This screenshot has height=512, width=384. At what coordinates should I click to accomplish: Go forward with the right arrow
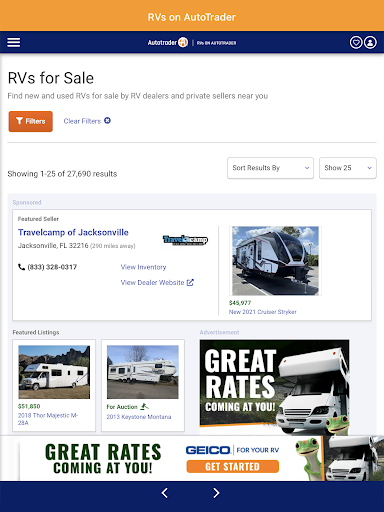click(216, 493)
